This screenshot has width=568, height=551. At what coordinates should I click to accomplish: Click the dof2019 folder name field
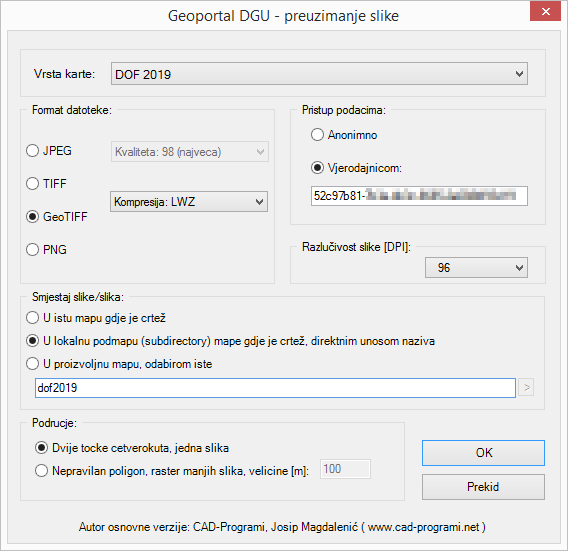275,388
